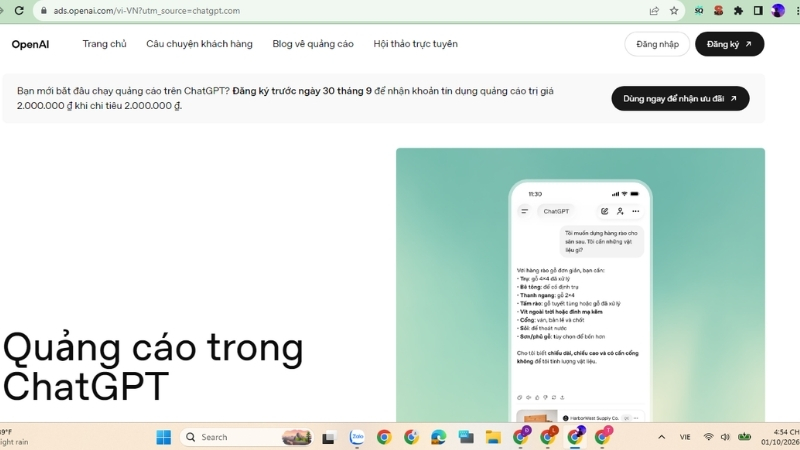The height and width of the screenshot is (450, 800).
Task: Toggle the browser side panel icon
Action: pyautogui.click(x=758, y=11)
